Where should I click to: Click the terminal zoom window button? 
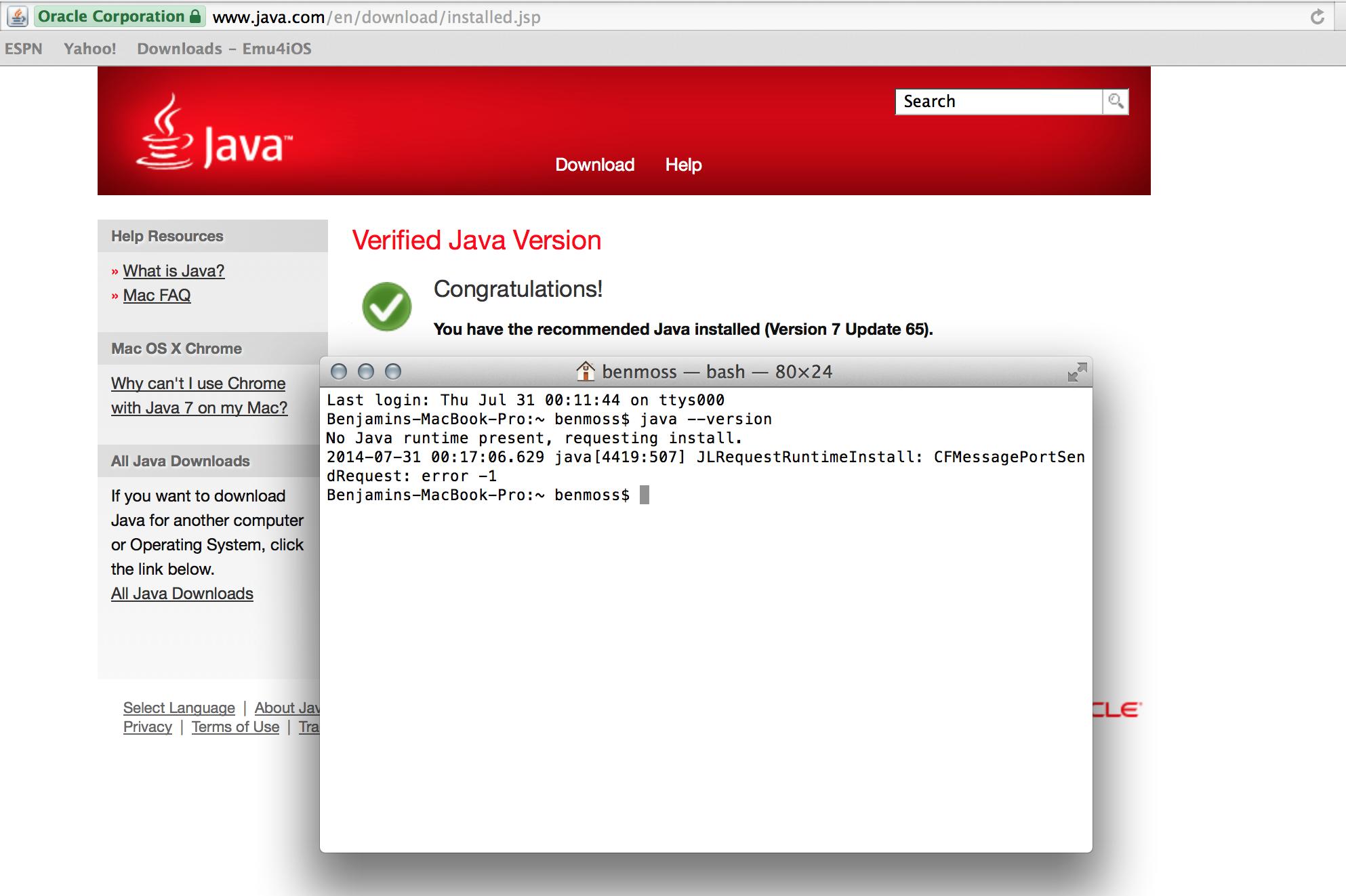393,371
